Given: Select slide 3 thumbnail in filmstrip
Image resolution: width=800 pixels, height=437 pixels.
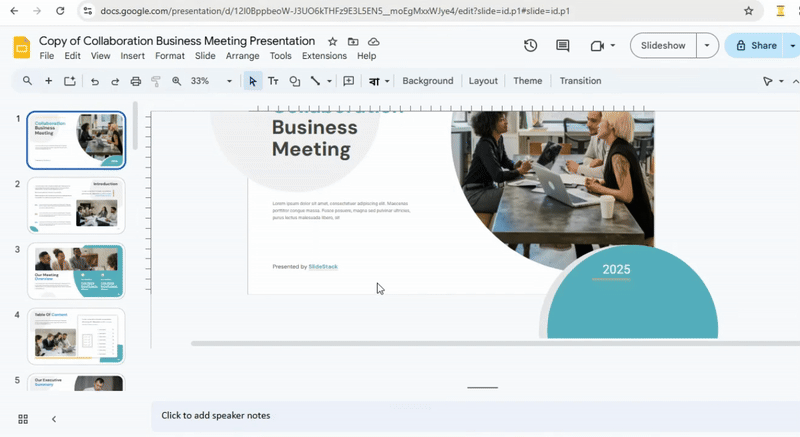Looking at the screenshot, I should [x=76, y=271].
